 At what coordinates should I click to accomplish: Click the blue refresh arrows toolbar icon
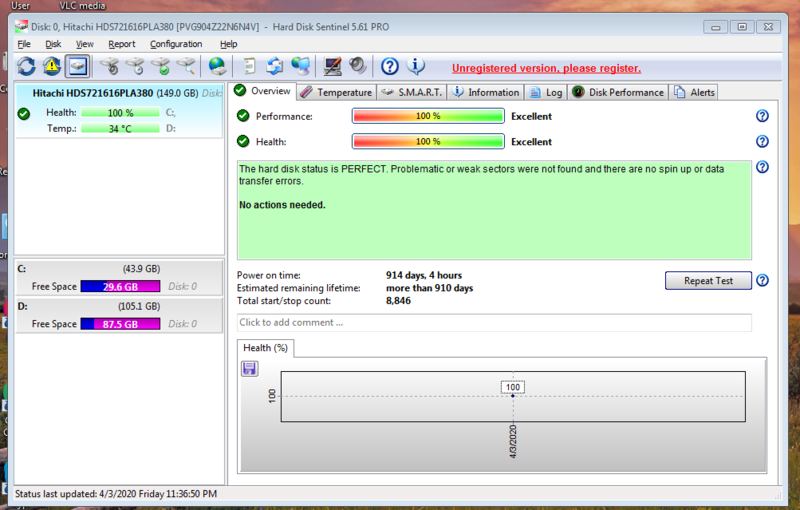(x=27, y=66)
